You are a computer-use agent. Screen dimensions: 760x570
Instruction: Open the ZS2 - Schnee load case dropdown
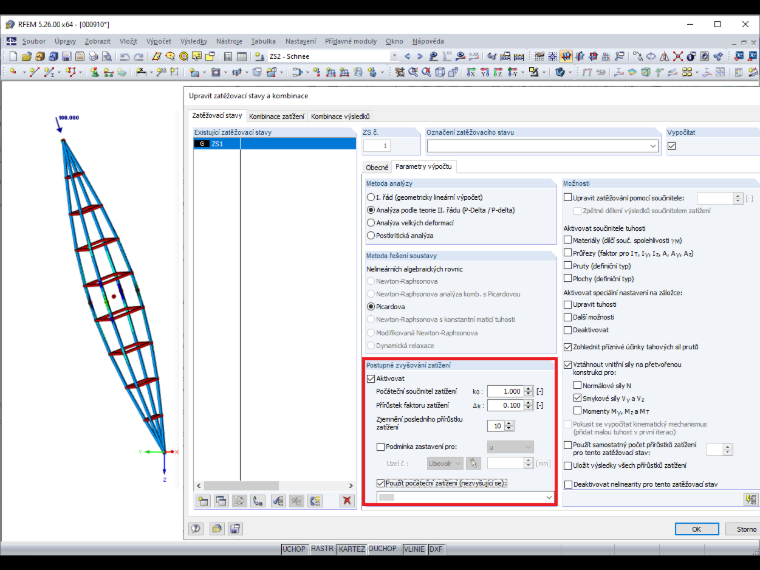coord(394,57)
